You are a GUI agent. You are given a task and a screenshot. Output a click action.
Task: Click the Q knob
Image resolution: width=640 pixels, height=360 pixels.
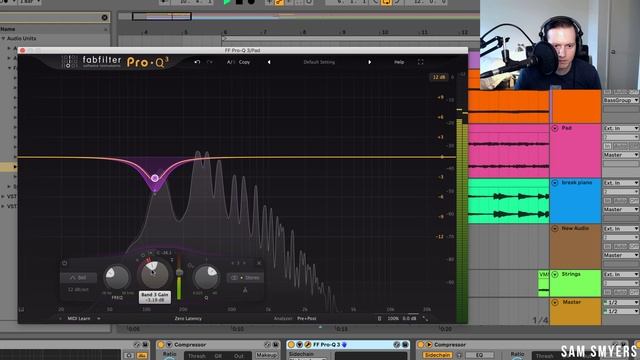(206, 278)
